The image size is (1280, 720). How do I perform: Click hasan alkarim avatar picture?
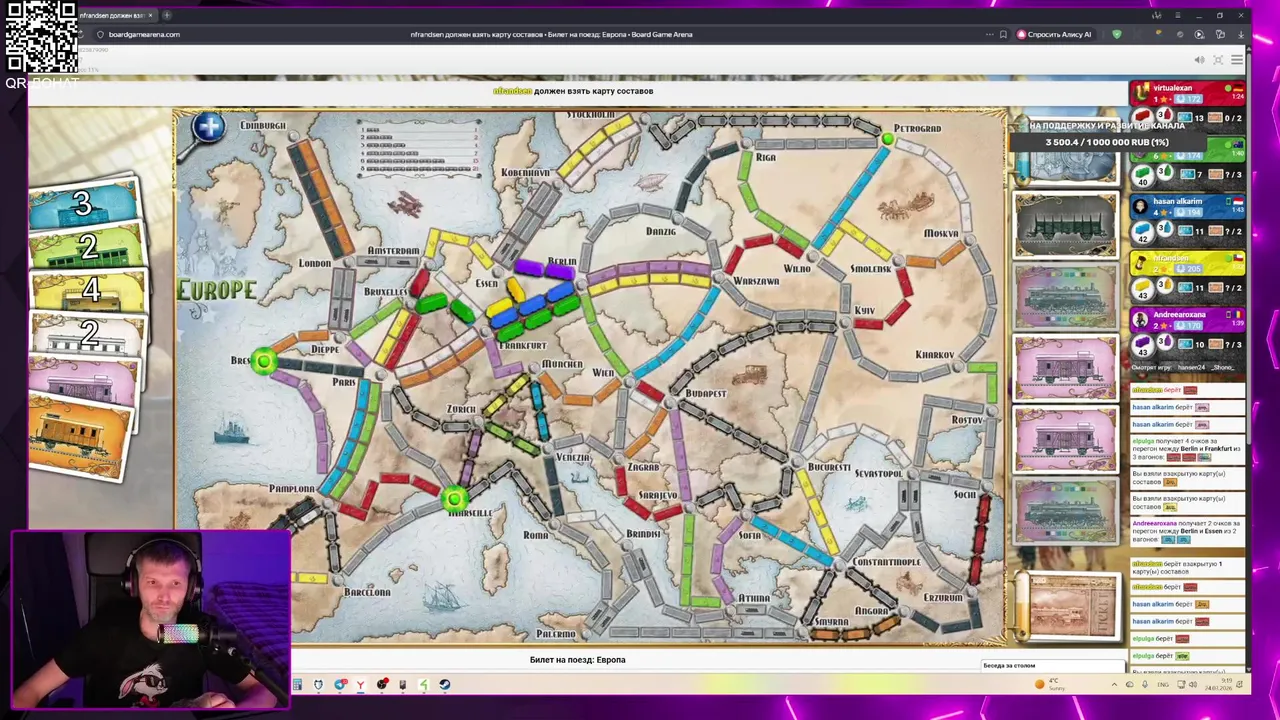click(x=1141, y=204)
